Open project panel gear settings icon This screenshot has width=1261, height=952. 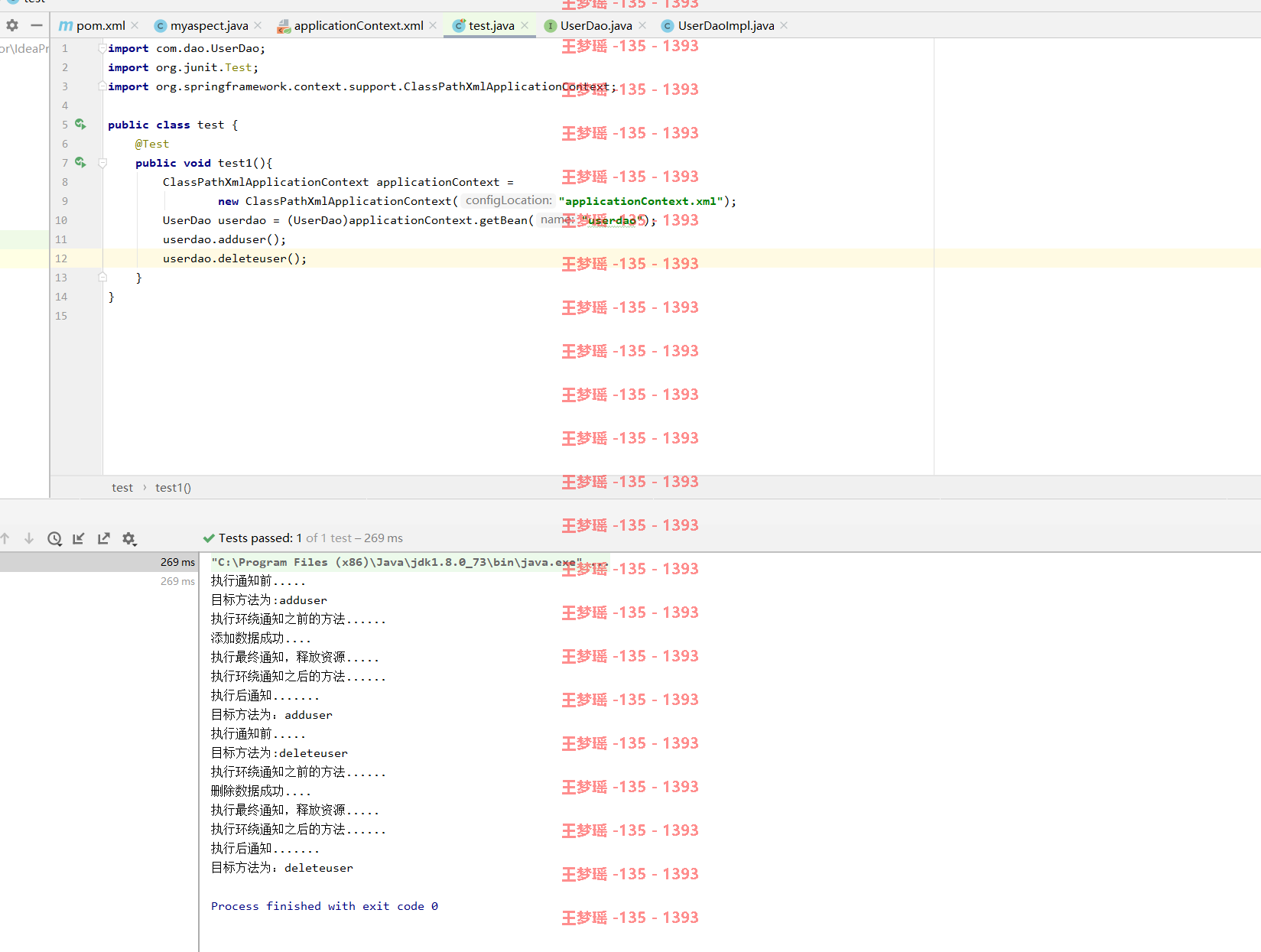coord(12,25)
